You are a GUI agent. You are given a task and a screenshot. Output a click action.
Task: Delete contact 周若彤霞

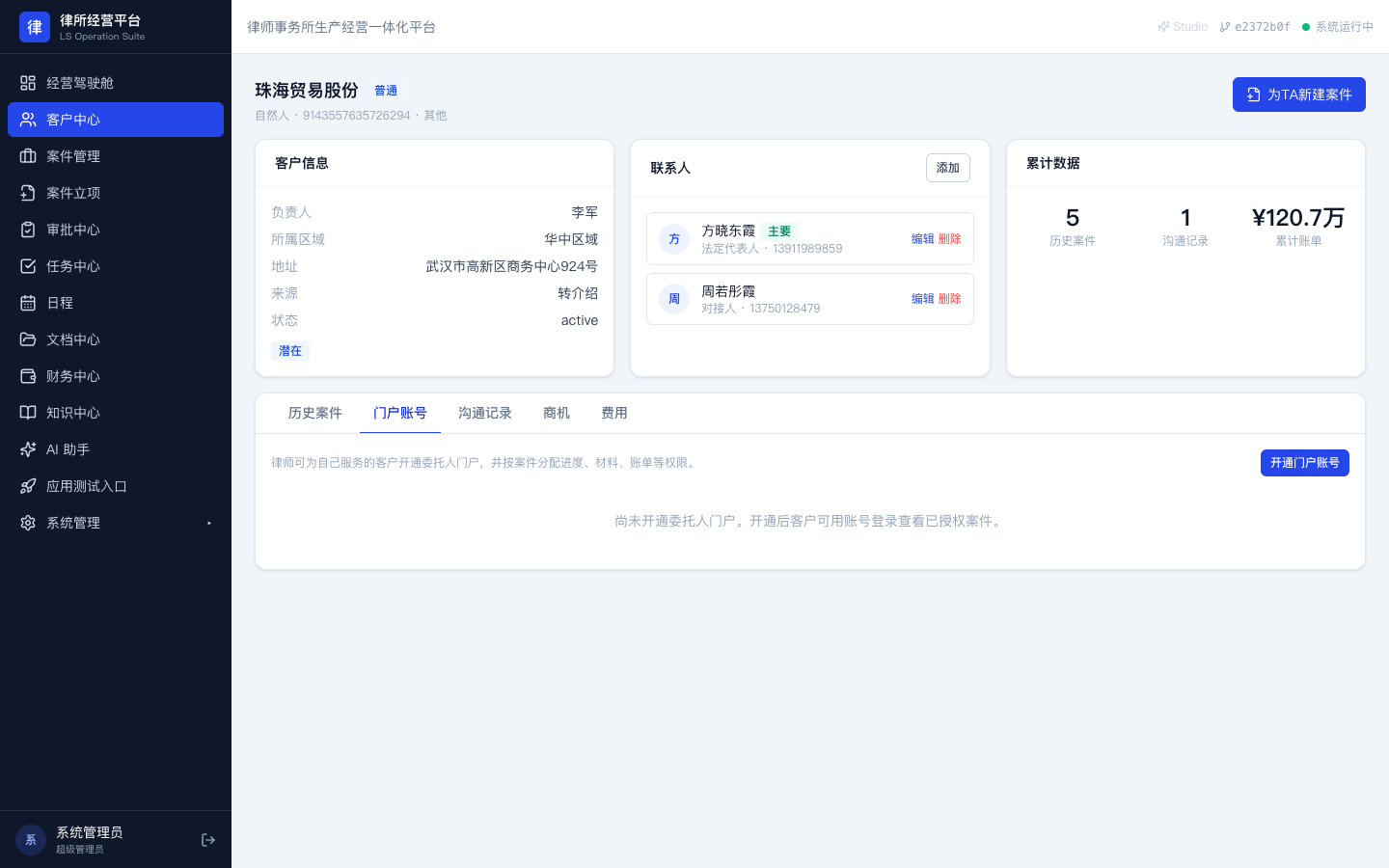pyautogui.click(x=950, y=299)
